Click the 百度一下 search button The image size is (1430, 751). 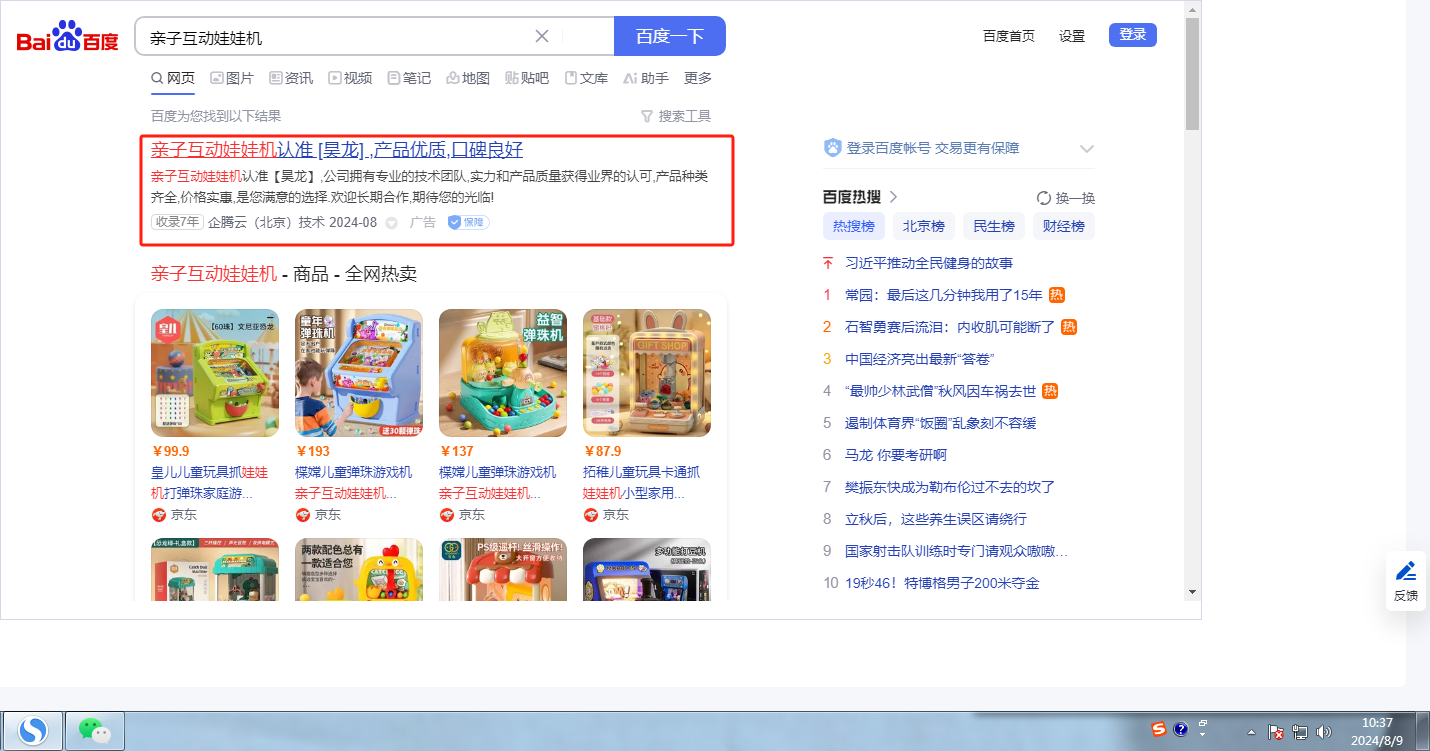pyautogui.click(x=670, y=36)
